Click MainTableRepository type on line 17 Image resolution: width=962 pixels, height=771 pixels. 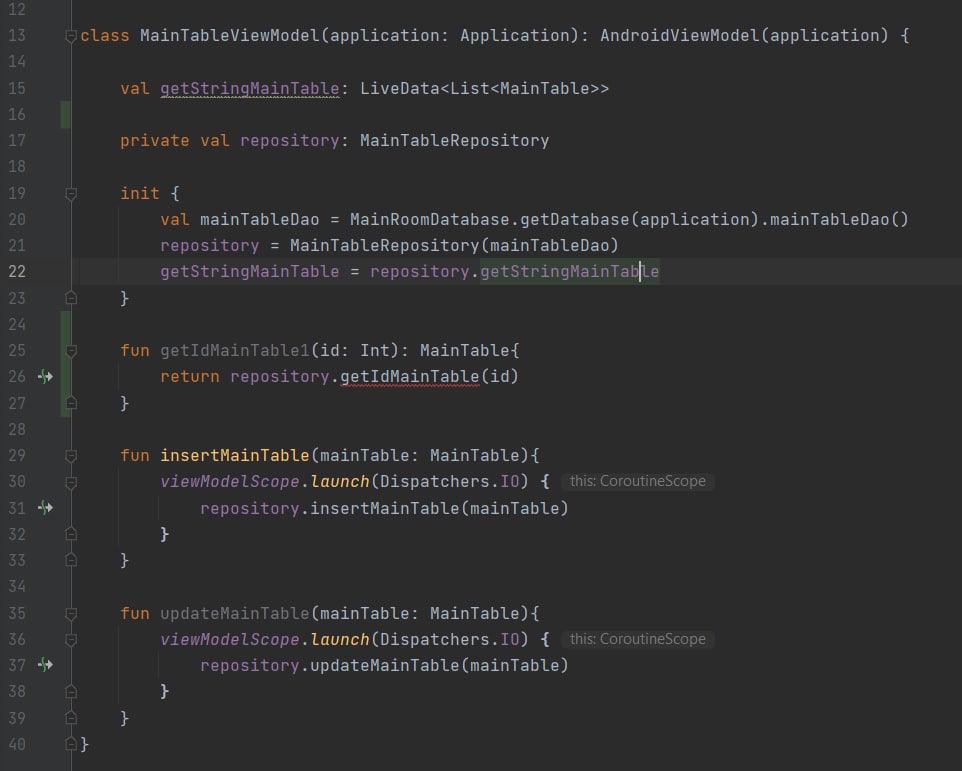pos(455,140)
